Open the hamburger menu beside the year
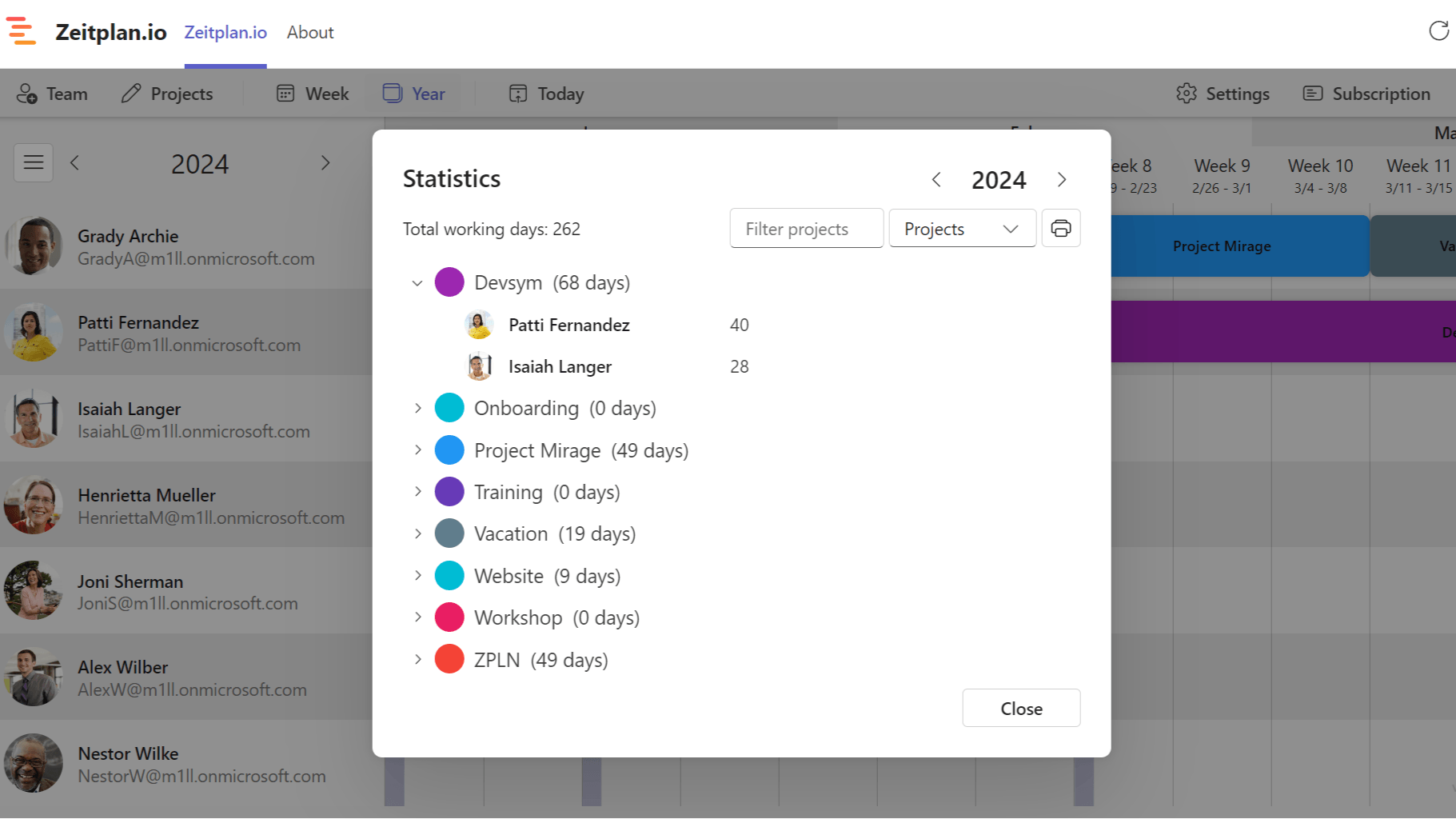The height and width of the screenshot is (819, 1456). click(x=34, y=163)
